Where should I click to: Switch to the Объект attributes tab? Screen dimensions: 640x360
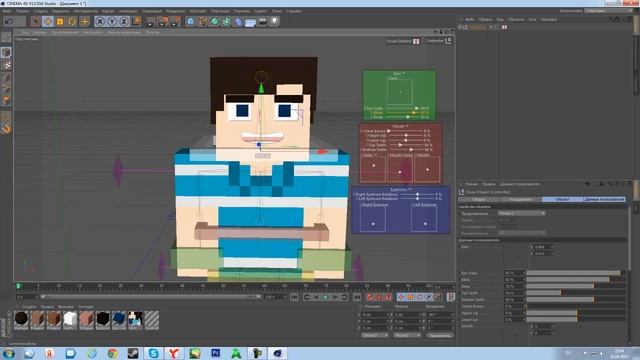coord(562,199)
